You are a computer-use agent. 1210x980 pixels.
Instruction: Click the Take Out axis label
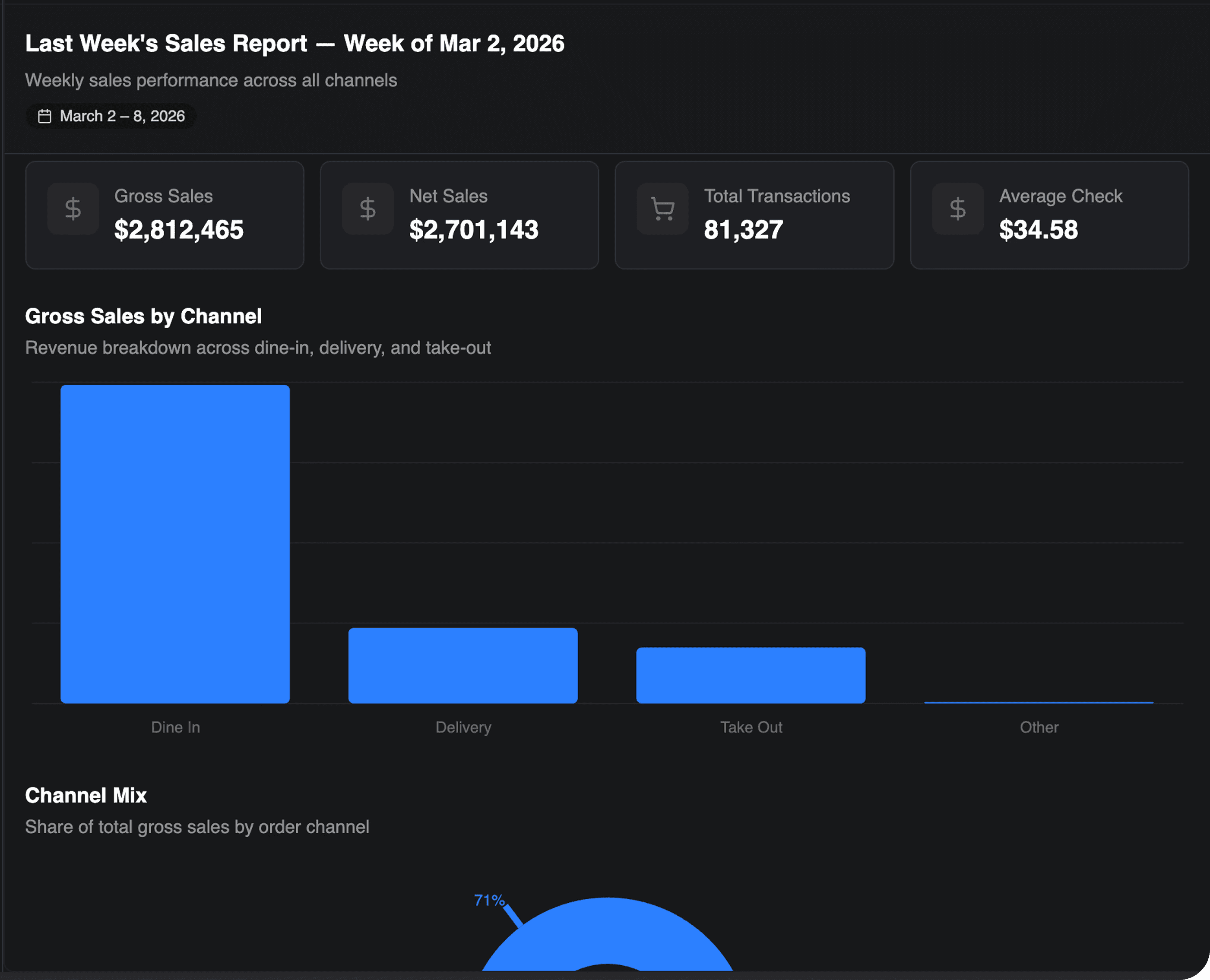[x=751, y=727]
